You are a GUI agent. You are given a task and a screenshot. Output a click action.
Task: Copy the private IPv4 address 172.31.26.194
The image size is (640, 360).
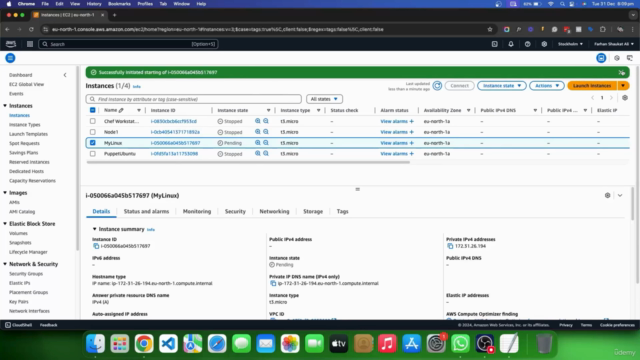pyautogui.click(x=450, y=246)
